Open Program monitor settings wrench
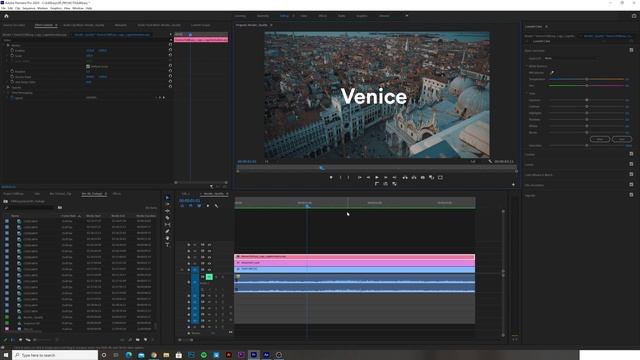 [x=490, y=161]
